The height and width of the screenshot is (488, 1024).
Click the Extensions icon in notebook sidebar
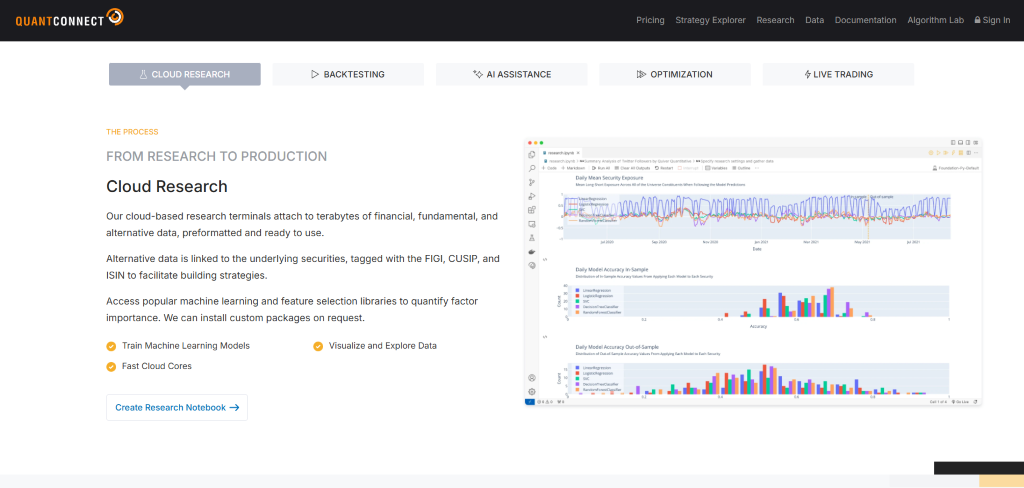pyautogui.click(x=532, y=210)
